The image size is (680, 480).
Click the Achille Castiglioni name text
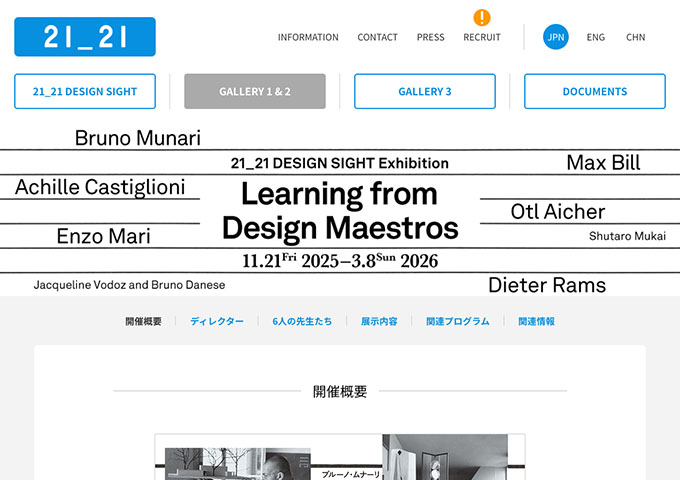click(100, 187)
